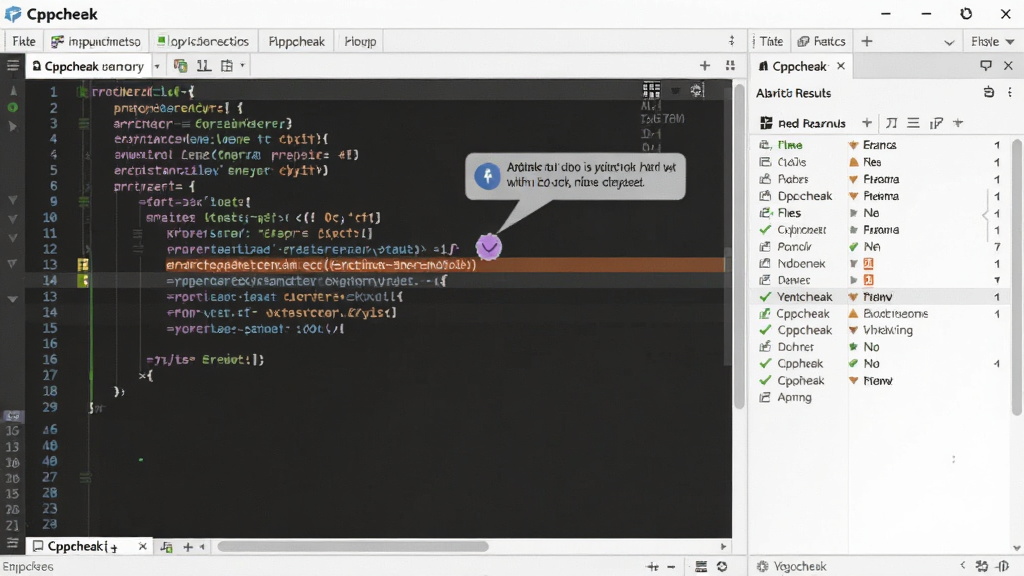Toggle the check mark on Cppheak No row
The height and width of the screenshot is (576, 1024).
point(765,363)
